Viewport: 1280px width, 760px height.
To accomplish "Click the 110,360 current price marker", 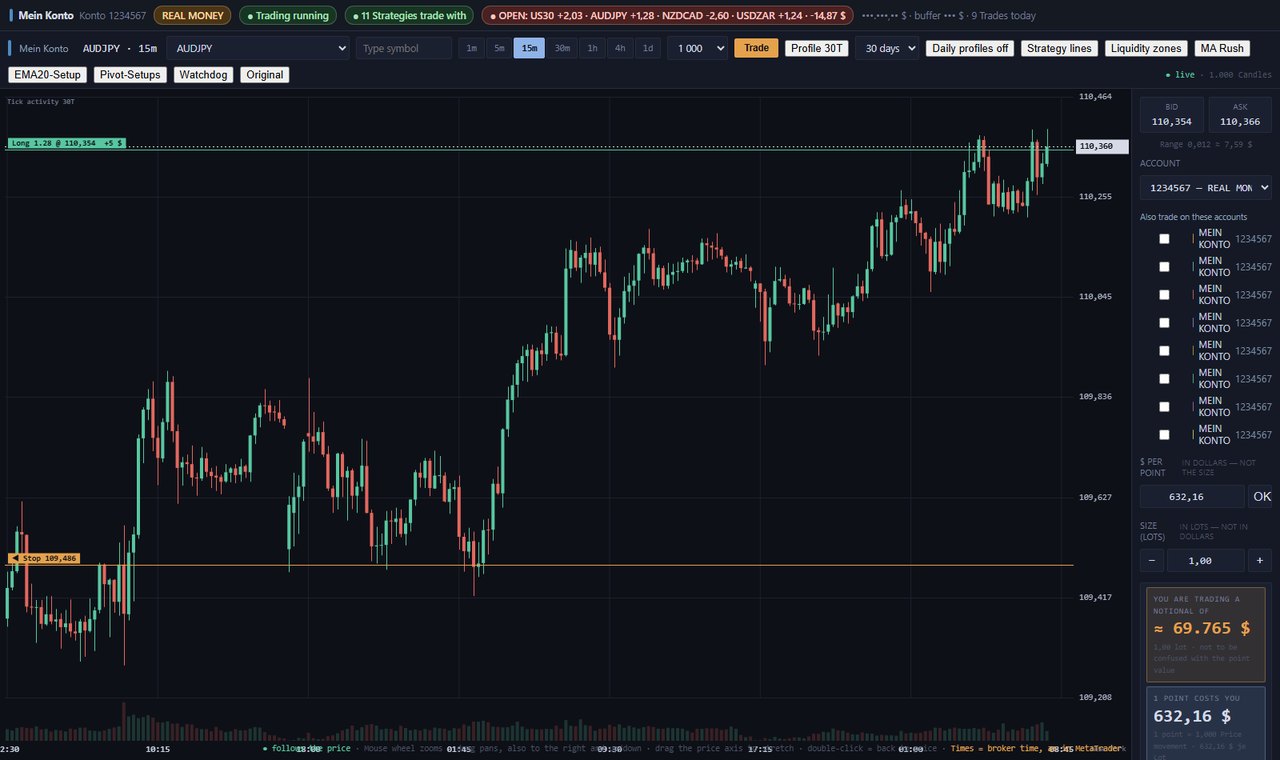I will 1102,146.
